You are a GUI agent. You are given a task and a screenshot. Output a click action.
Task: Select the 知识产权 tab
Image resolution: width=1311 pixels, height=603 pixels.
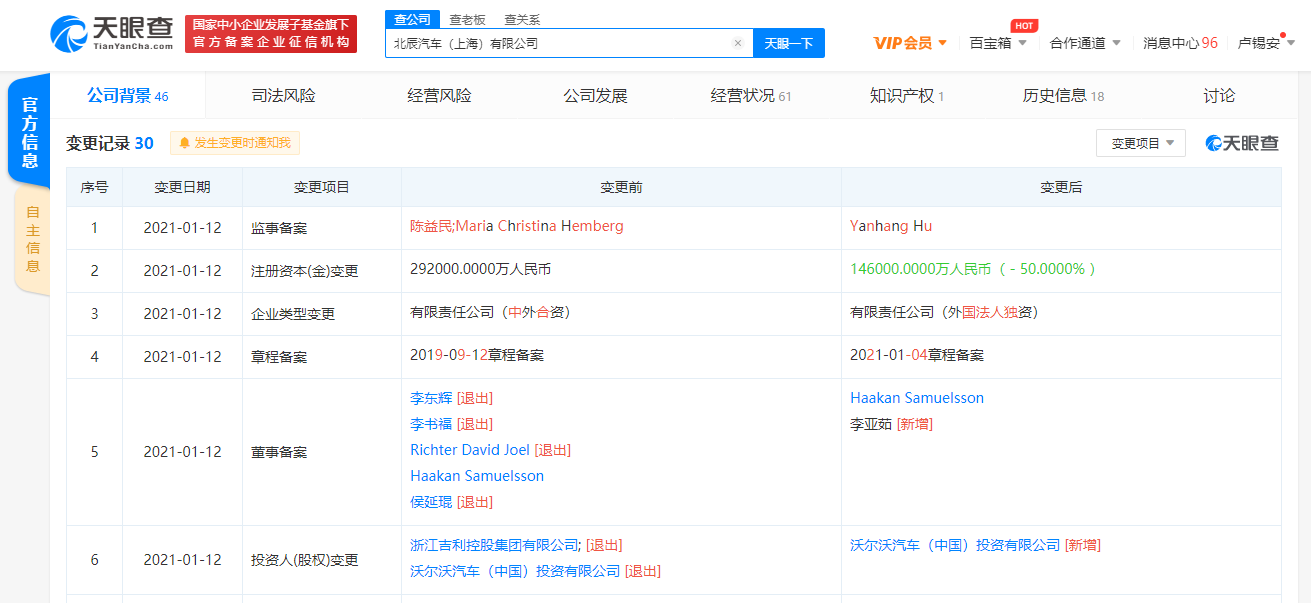pyautogui.click(x=907, y=96)
